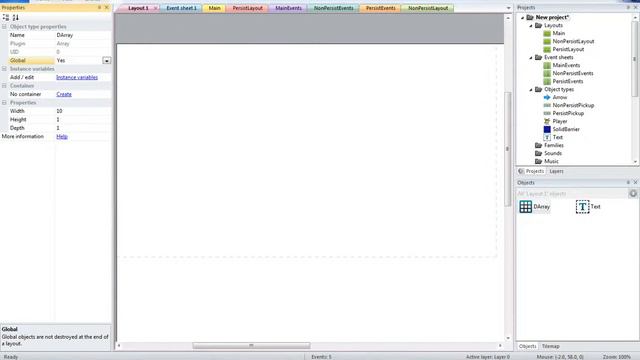The width and height of the screenshot is (640, 360).
Task: Close the Objects panel
Action: coord(635,182)
